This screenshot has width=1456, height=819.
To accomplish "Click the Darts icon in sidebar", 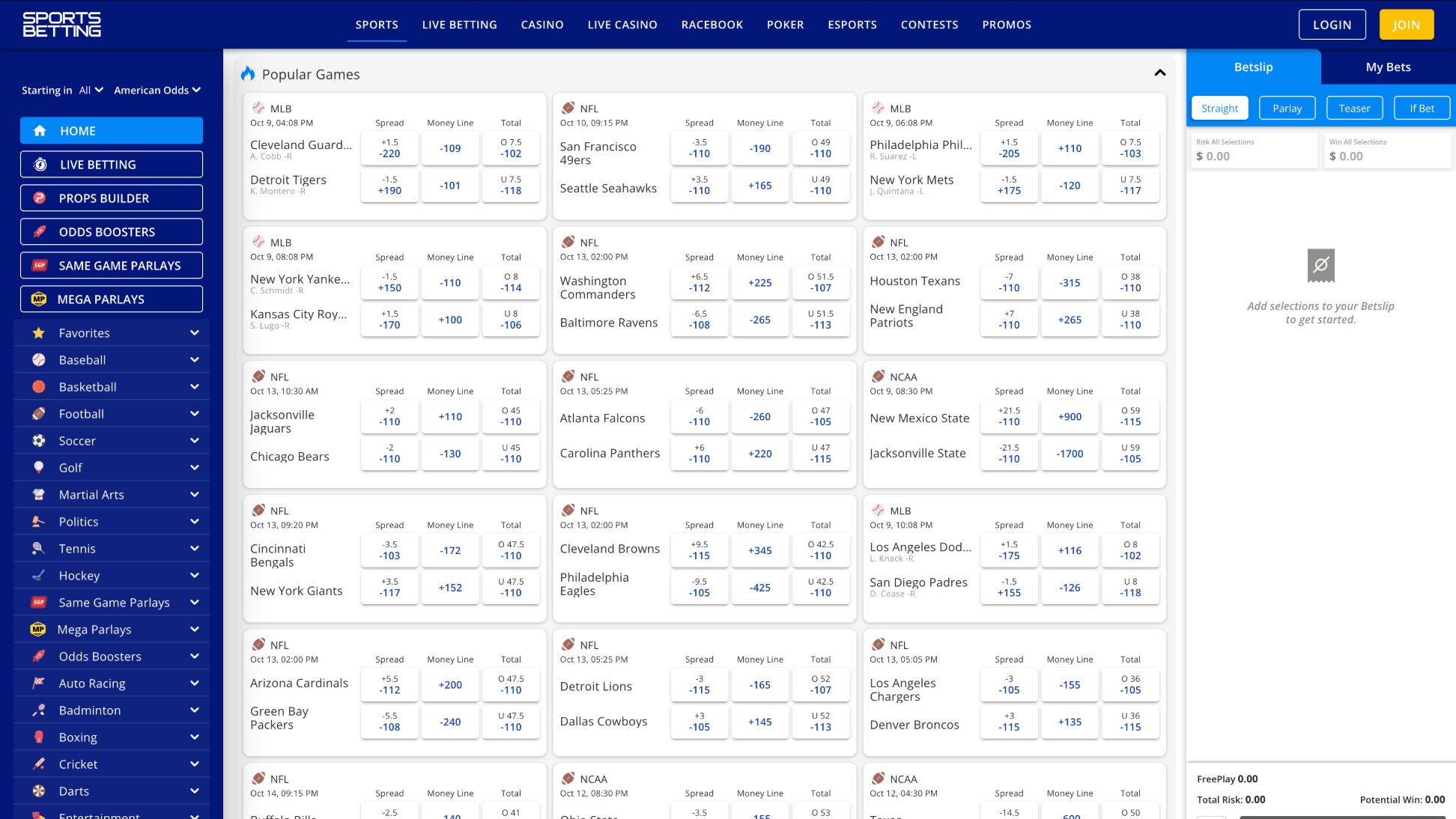I will (39, 791).
